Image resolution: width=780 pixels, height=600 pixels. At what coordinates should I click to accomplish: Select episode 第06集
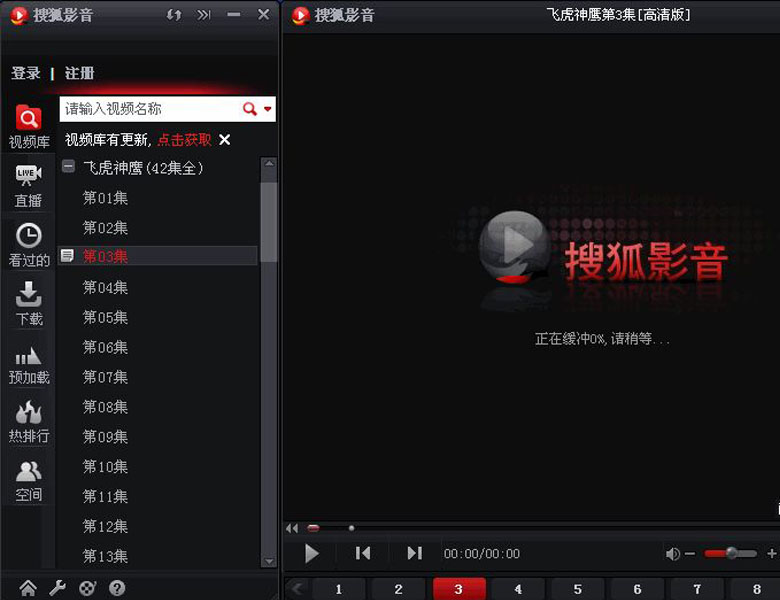(x=105, y=347)
